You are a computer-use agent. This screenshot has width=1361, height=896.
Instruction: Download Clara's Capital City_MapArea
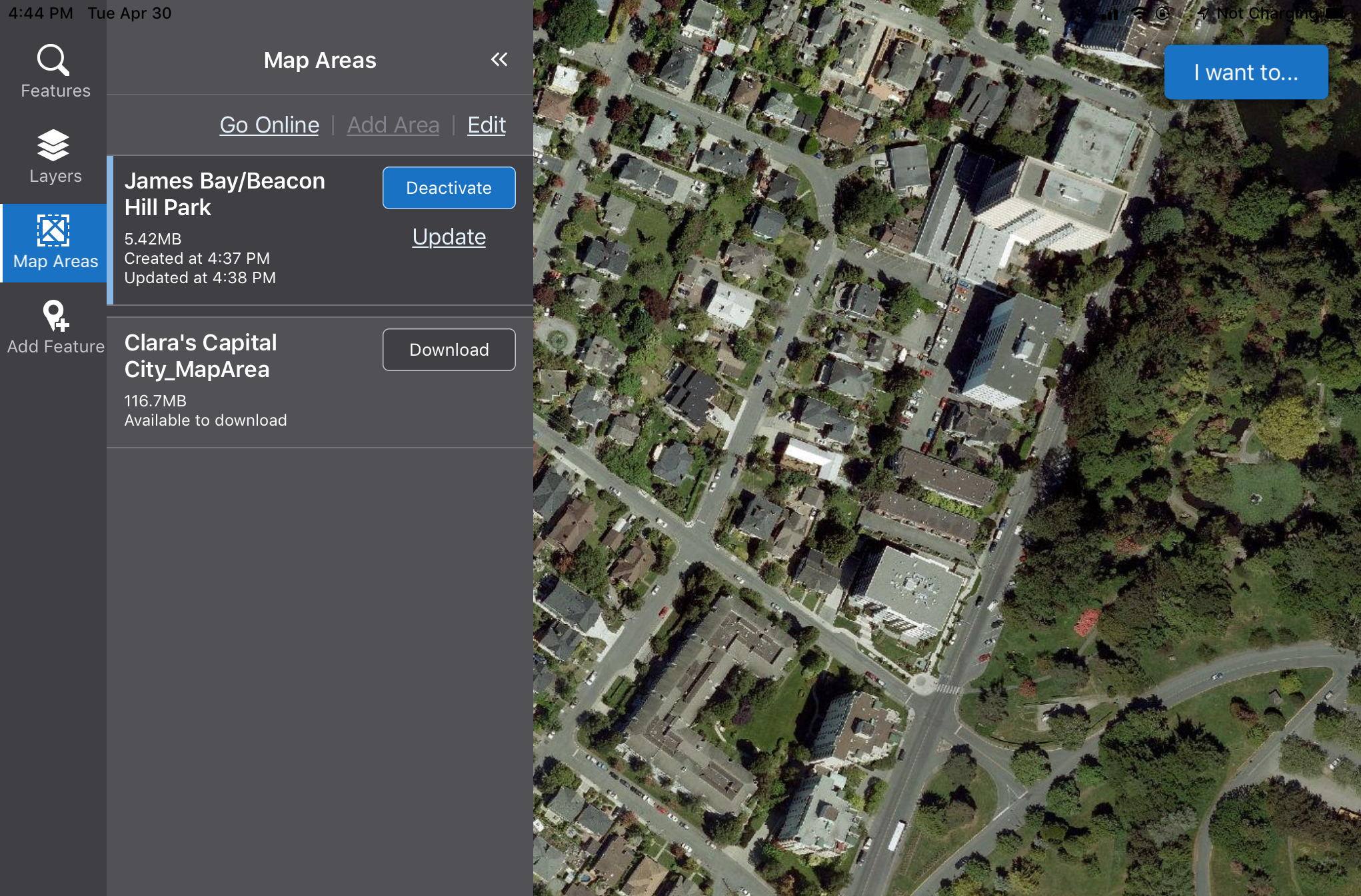pos(449,350)
